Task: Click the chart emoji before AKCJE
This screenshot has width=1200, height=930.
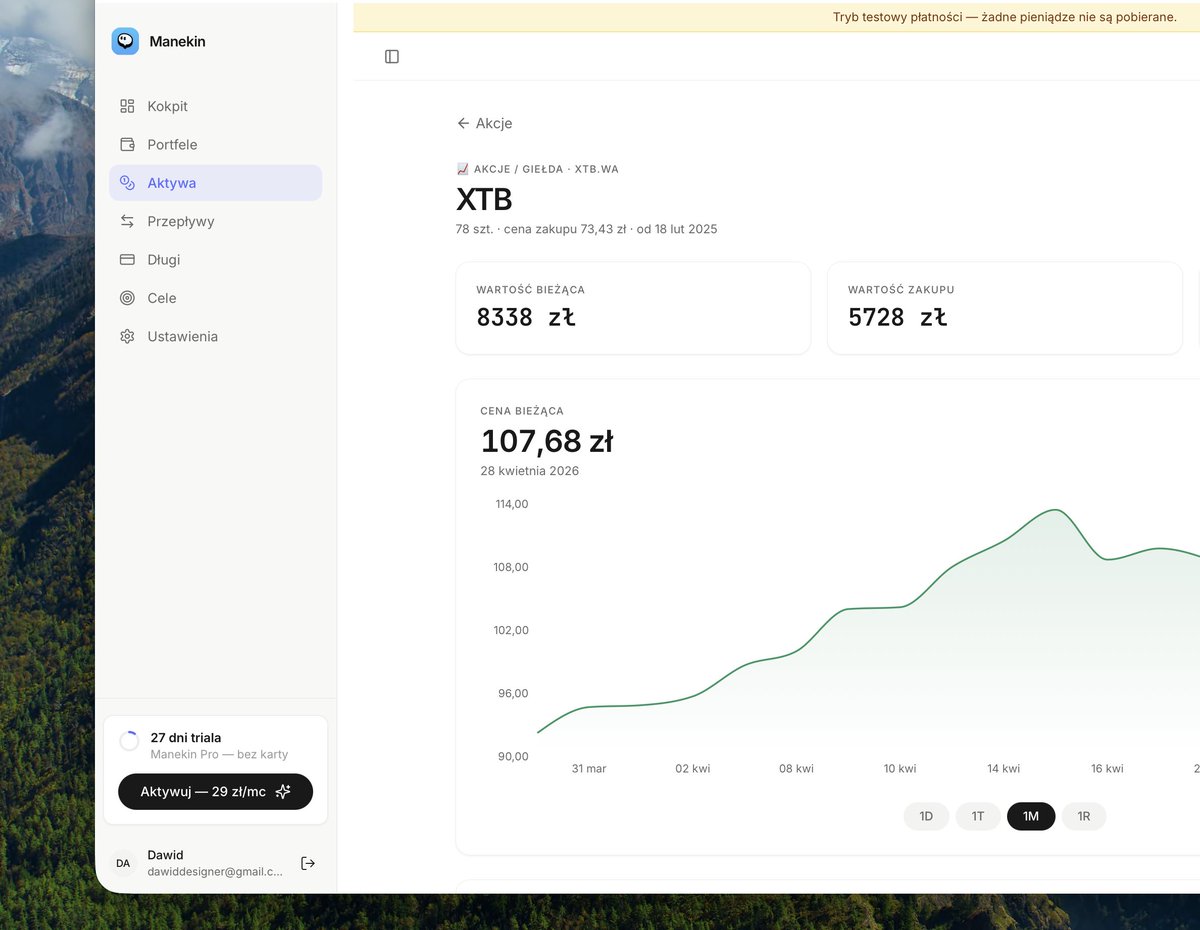Action: 463,169
